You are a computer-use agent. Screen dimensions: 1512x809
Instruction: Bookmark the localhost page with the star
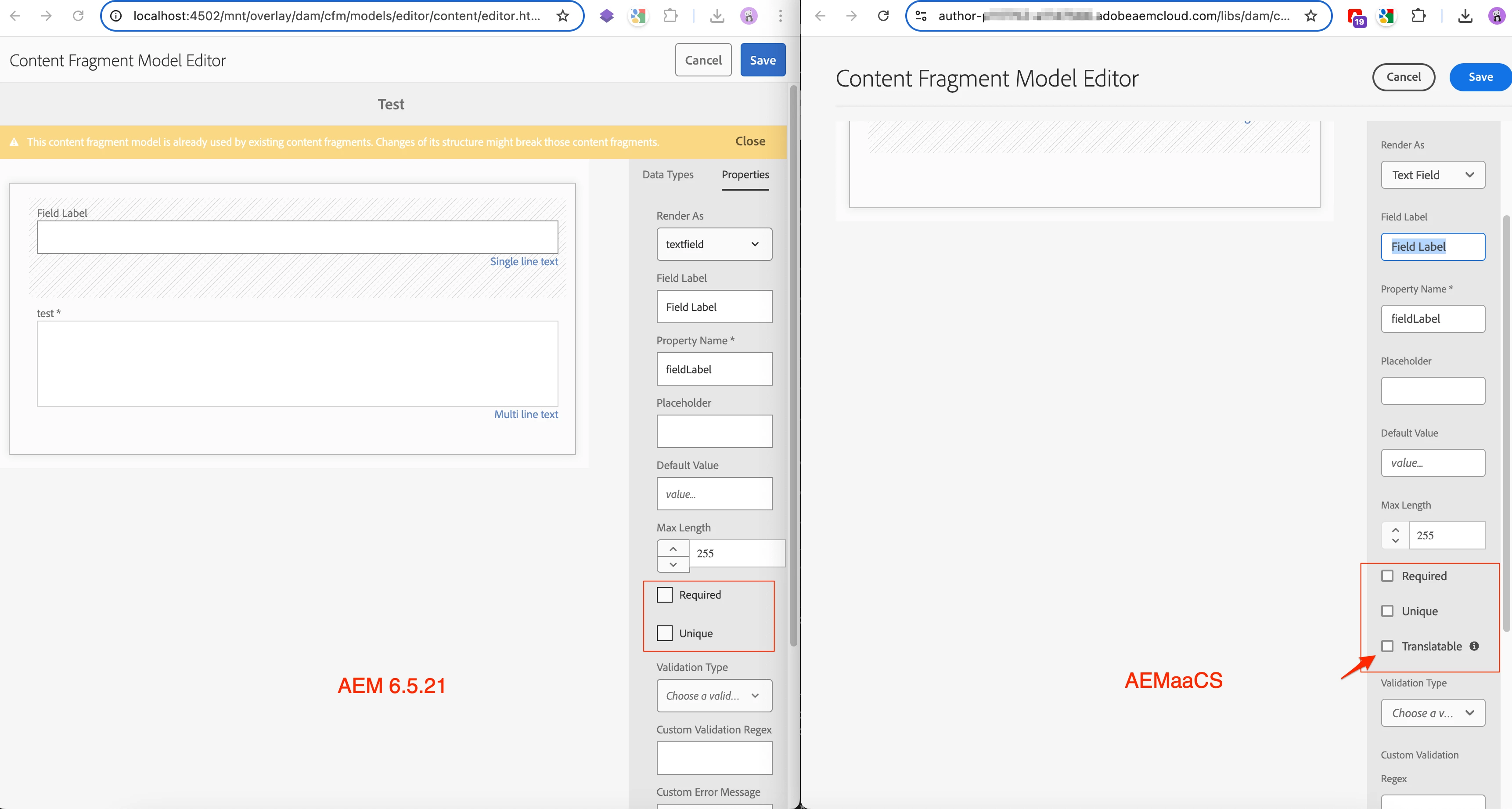click(562, 16)
